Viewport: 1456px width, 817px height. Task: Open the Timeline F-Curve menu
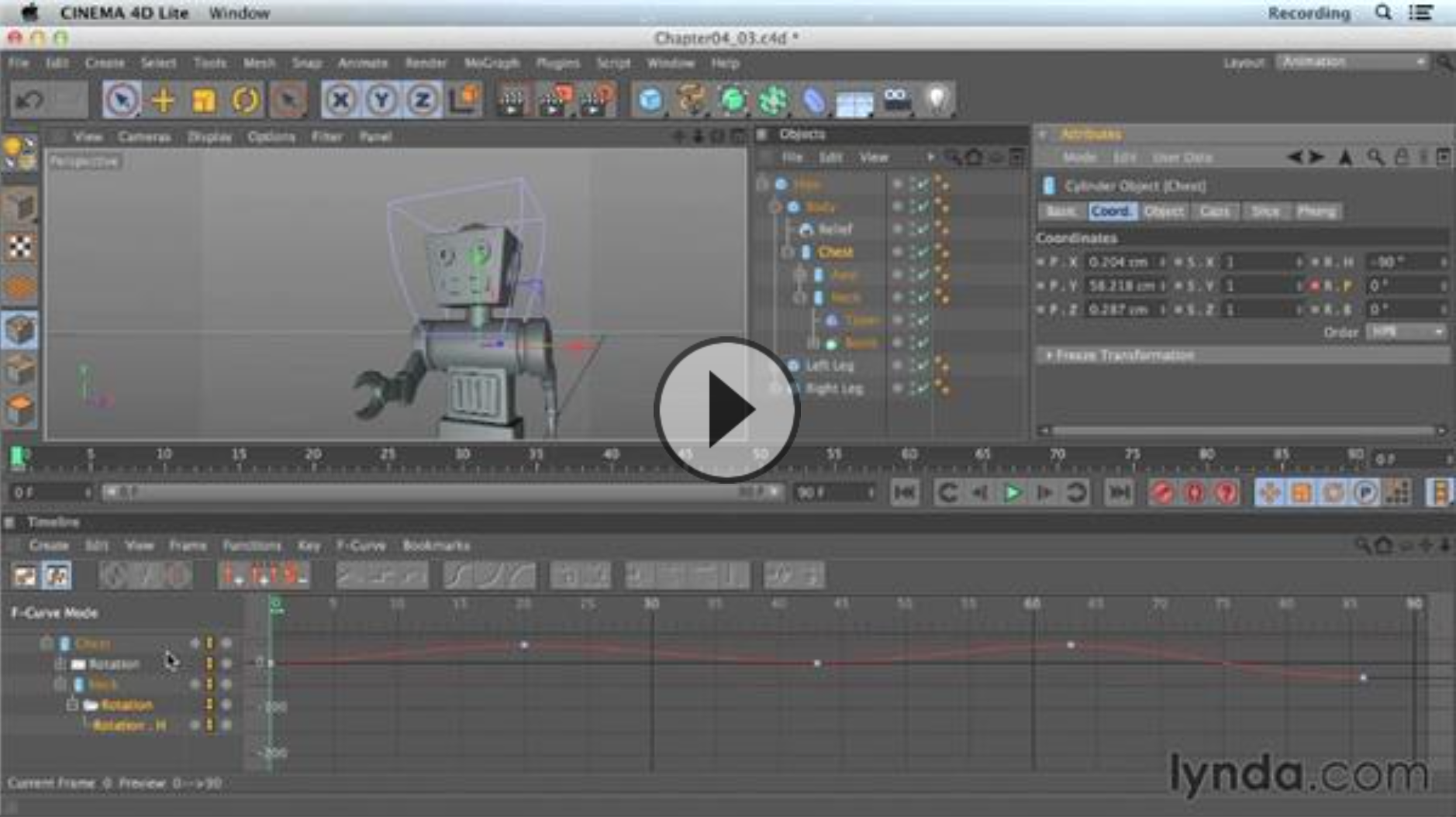click(361, 546)
